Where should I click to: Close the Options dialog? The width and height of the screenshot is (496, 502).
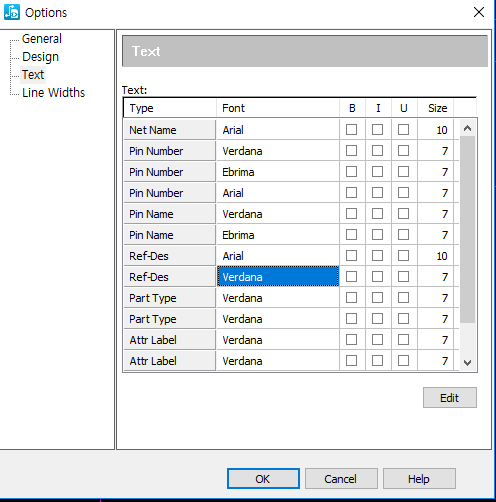click(479, 12)
